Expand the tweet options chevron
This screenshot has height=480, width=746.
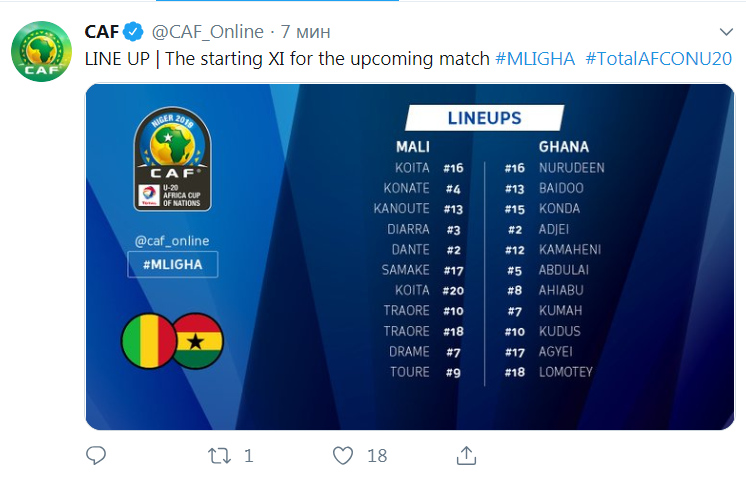coord(726,32)
